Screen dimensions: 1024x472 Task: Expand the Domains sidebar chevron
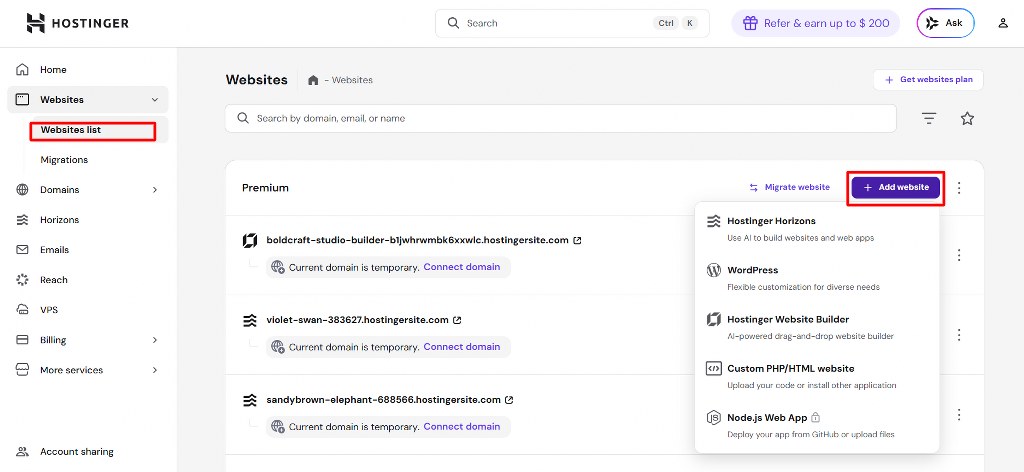155,189
